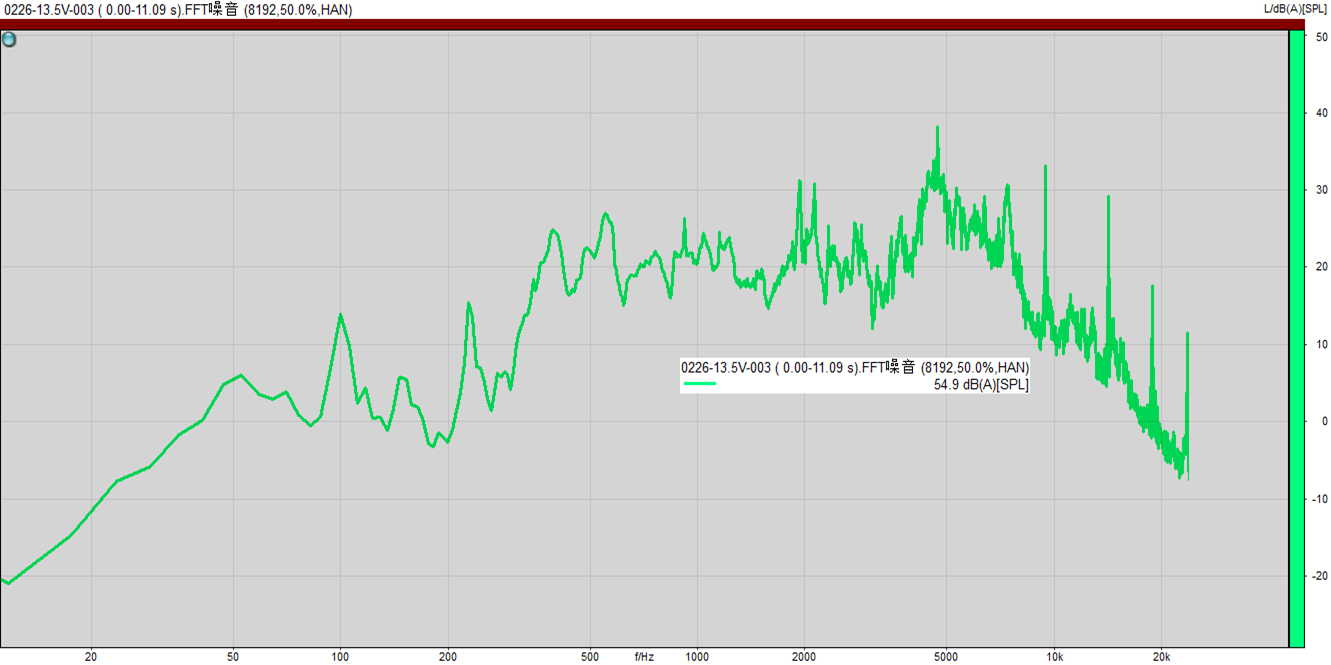Click the 5000 tick on the frequency axis

[x=946, y=657]
